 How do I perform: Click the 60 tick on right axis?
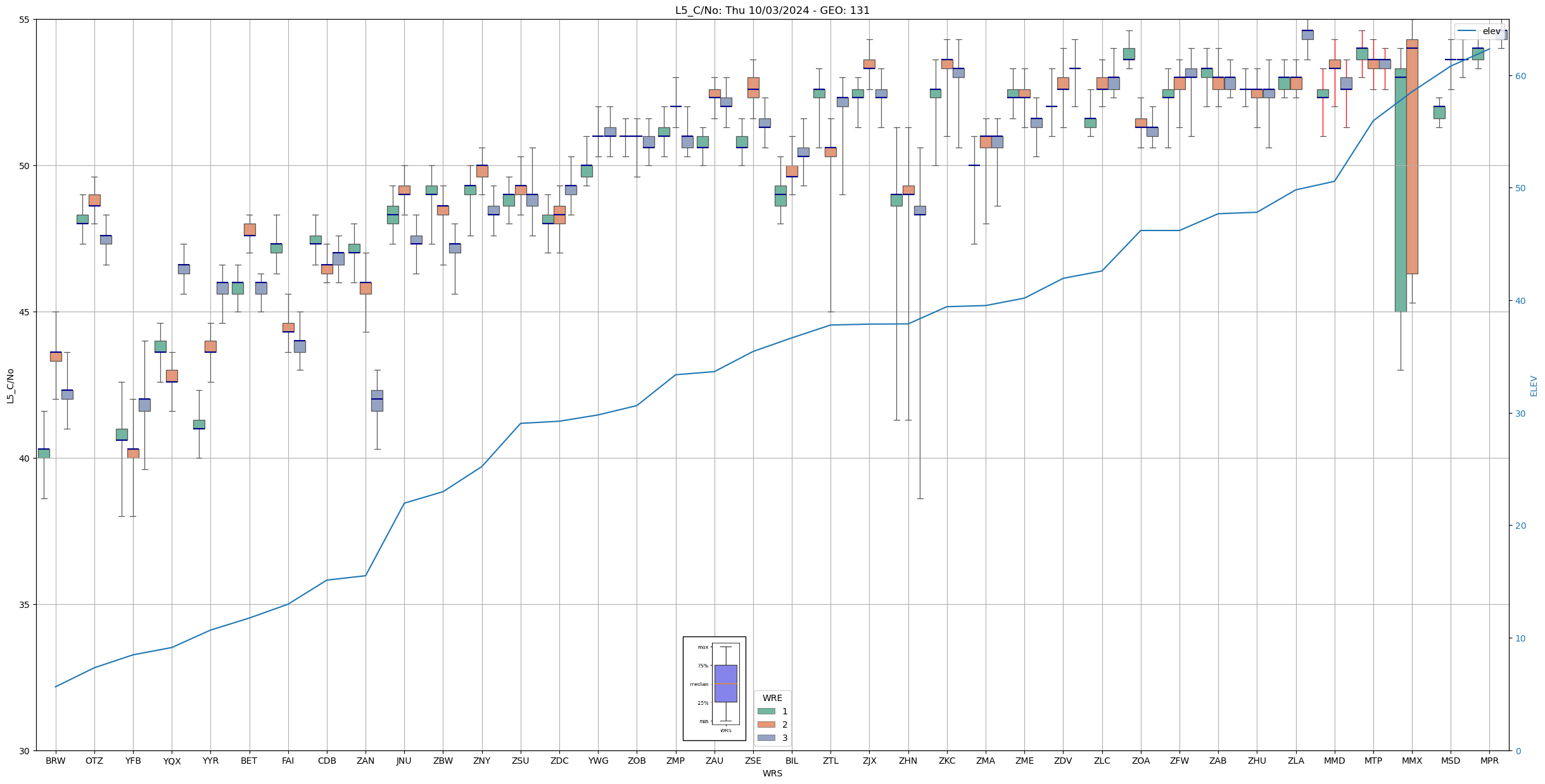1520,76
